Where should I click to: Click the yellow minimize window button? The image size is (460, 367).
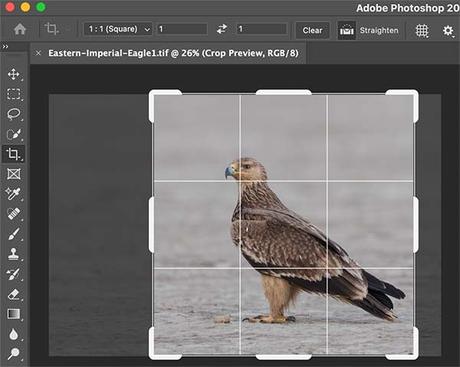25,7
